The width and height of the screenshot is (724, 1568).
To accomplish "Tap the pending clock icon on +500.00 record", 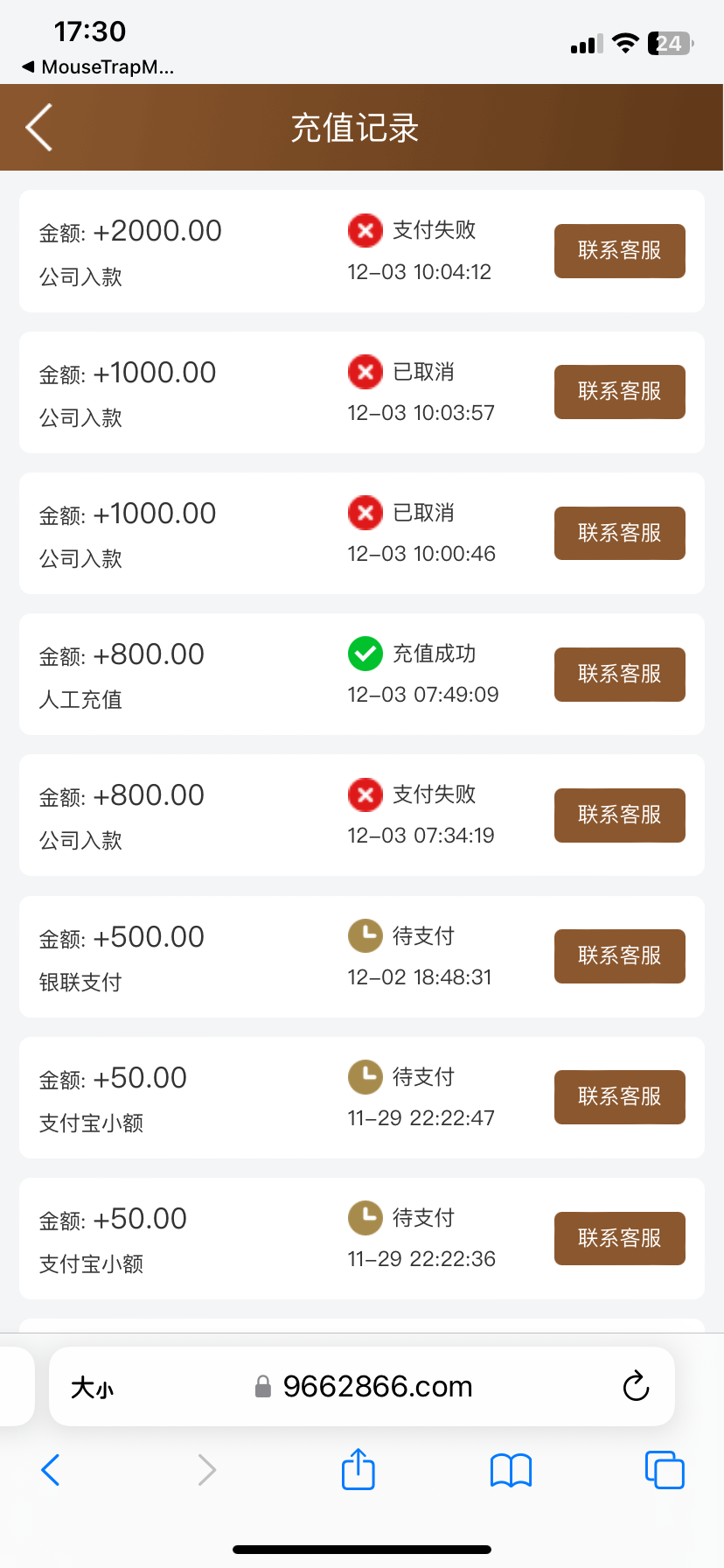I will tap(365, 935).
